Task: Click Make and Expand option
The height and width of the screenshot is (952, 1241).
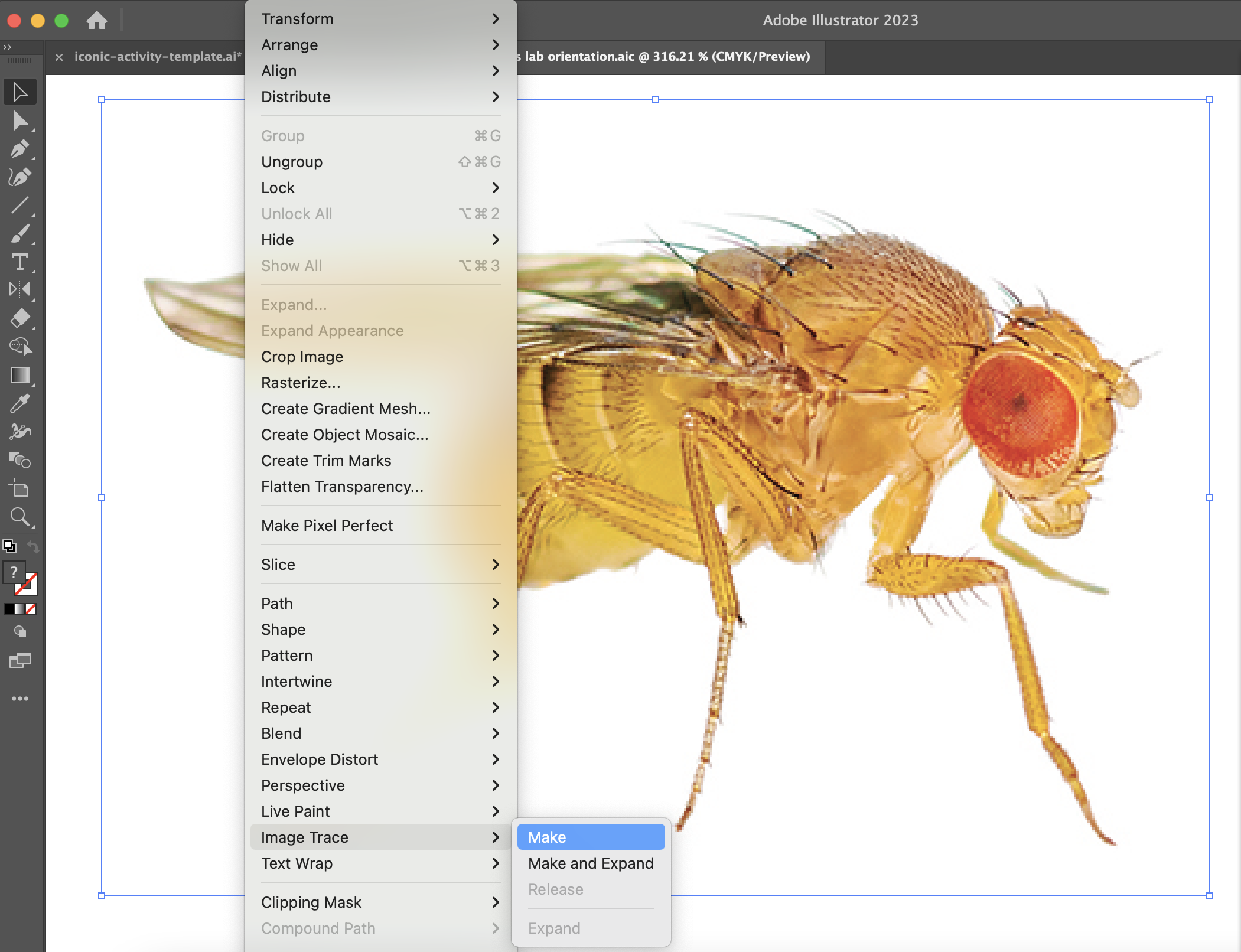Action: [x=591, y=863]
